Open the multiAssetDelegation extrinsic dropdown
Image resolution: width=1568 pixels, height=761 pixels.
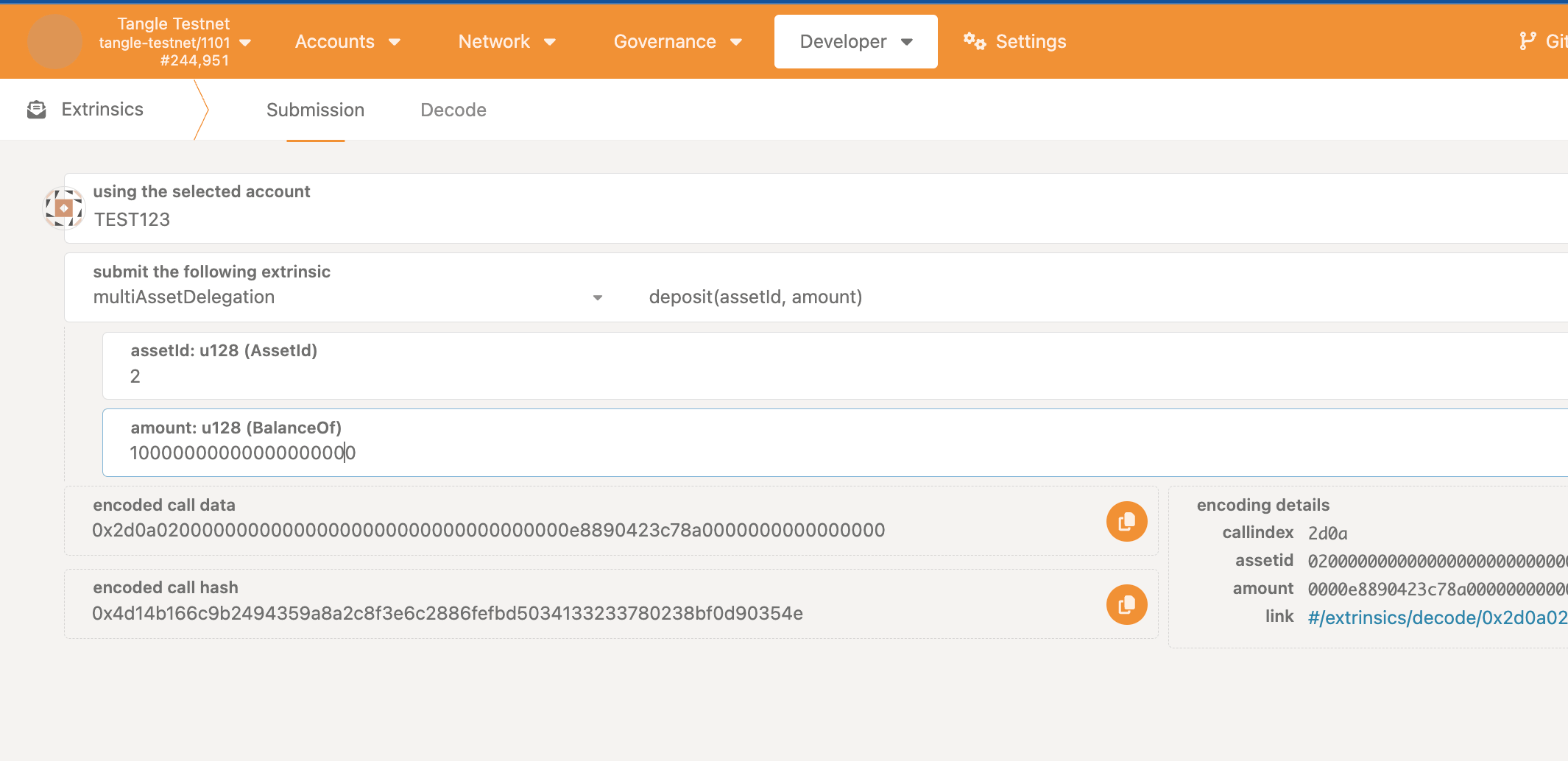598,297
